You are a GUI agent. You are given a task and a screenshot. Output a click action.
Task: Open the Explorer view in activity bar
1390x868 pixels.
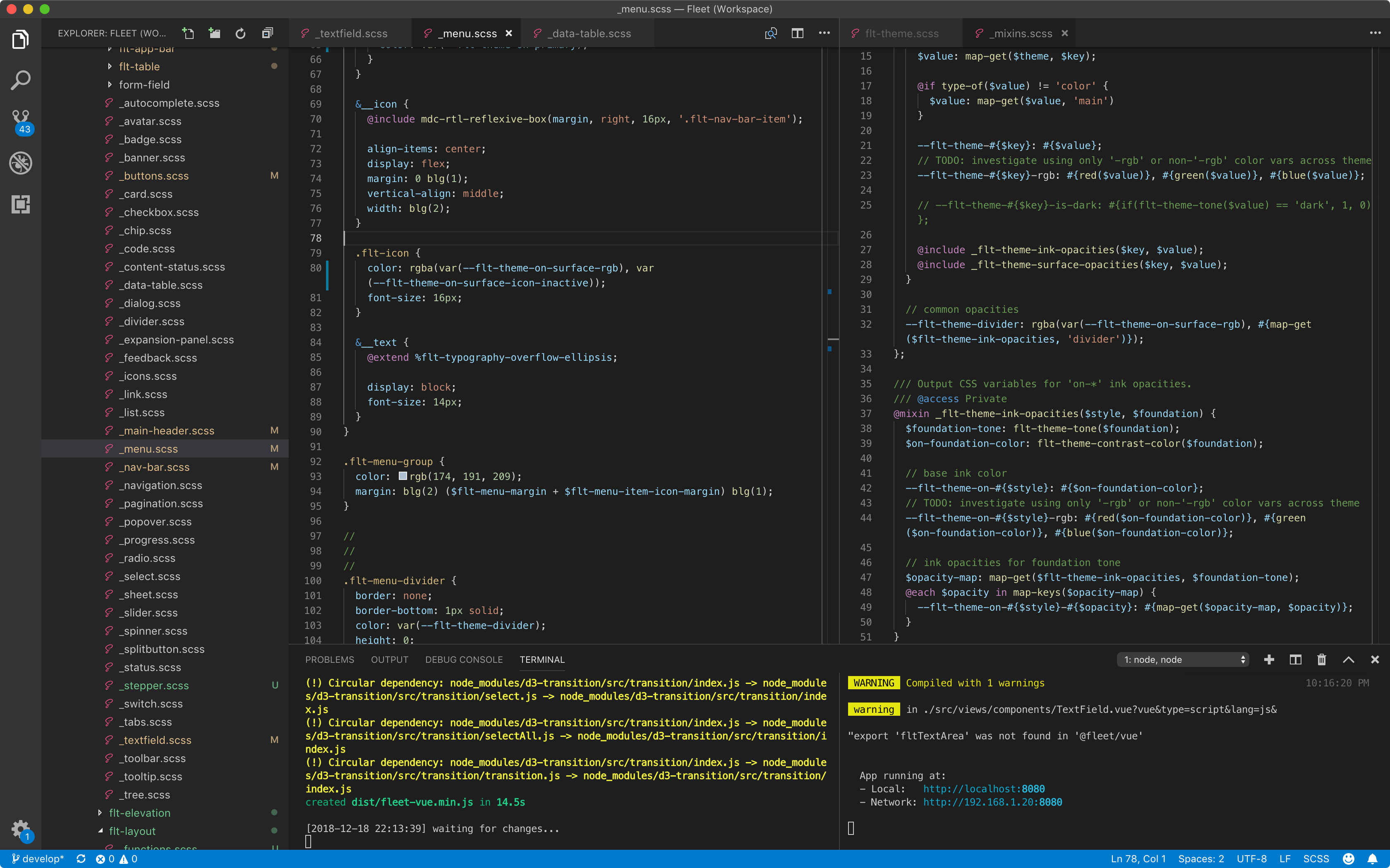(x=21, y=40)
